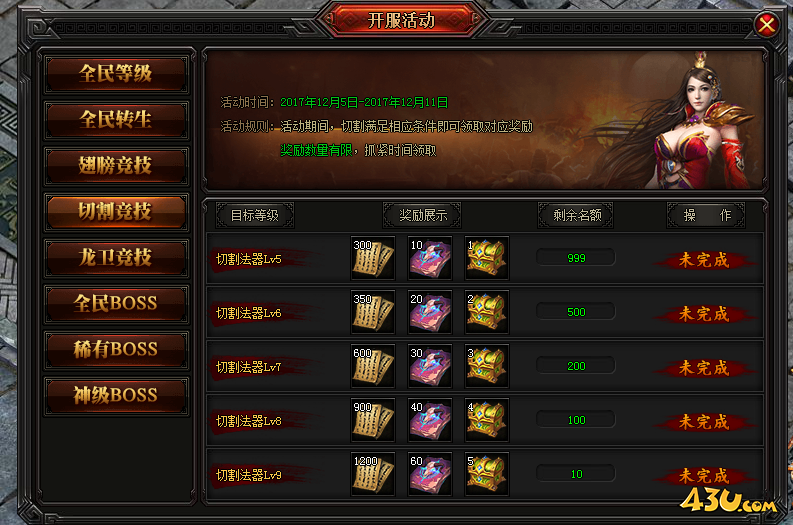Image resolution: width=793 pixels, height=525 pixels.
Task: Click 未完成 button for 切割法器Lv5
Action: pos(704,260)
